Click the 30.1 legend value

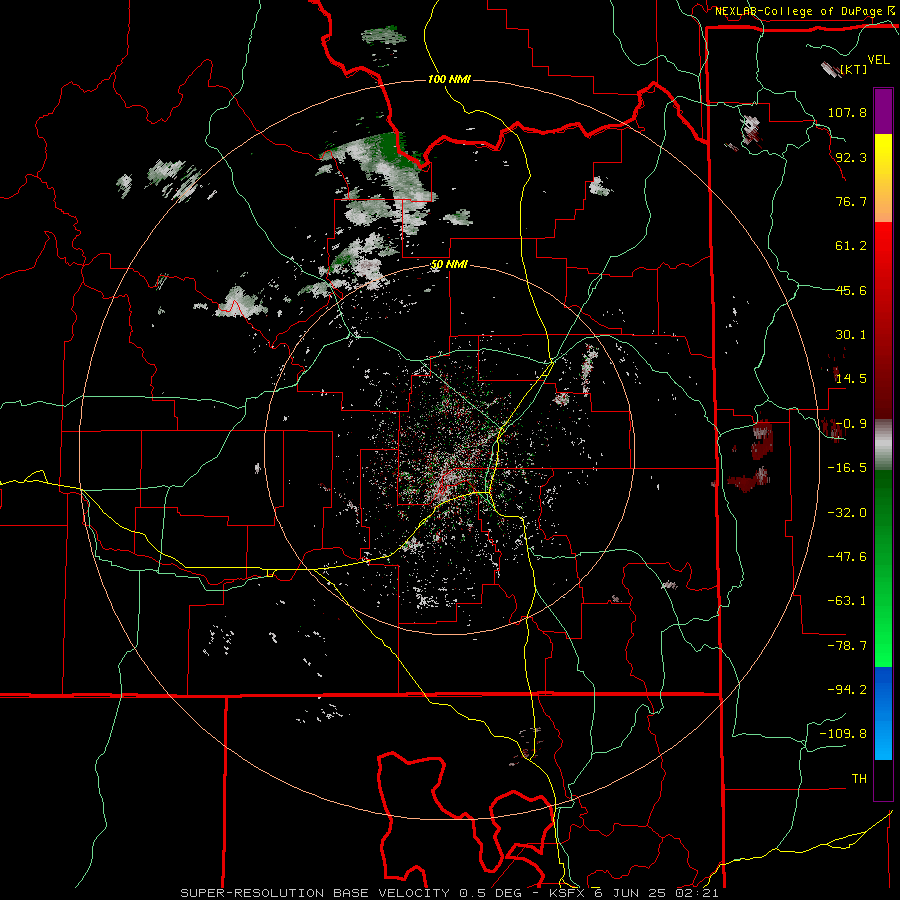(x=851, y=335)
